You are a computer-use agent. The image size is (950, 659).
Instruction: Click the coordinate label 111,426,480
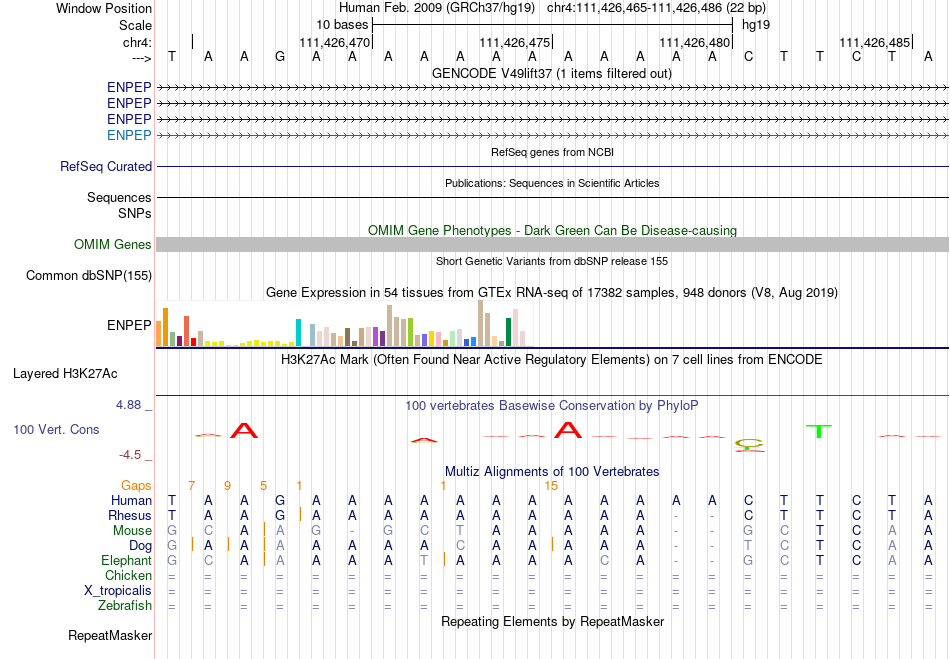tap(694, 42)
